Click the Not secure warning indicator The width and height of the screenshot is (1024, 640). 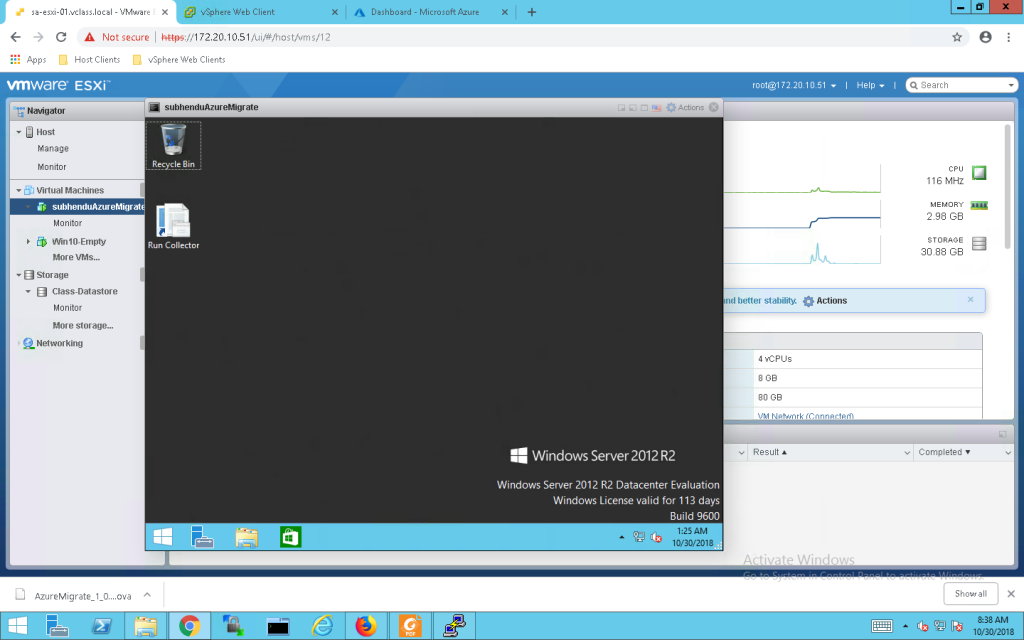[x=116, y=37]
